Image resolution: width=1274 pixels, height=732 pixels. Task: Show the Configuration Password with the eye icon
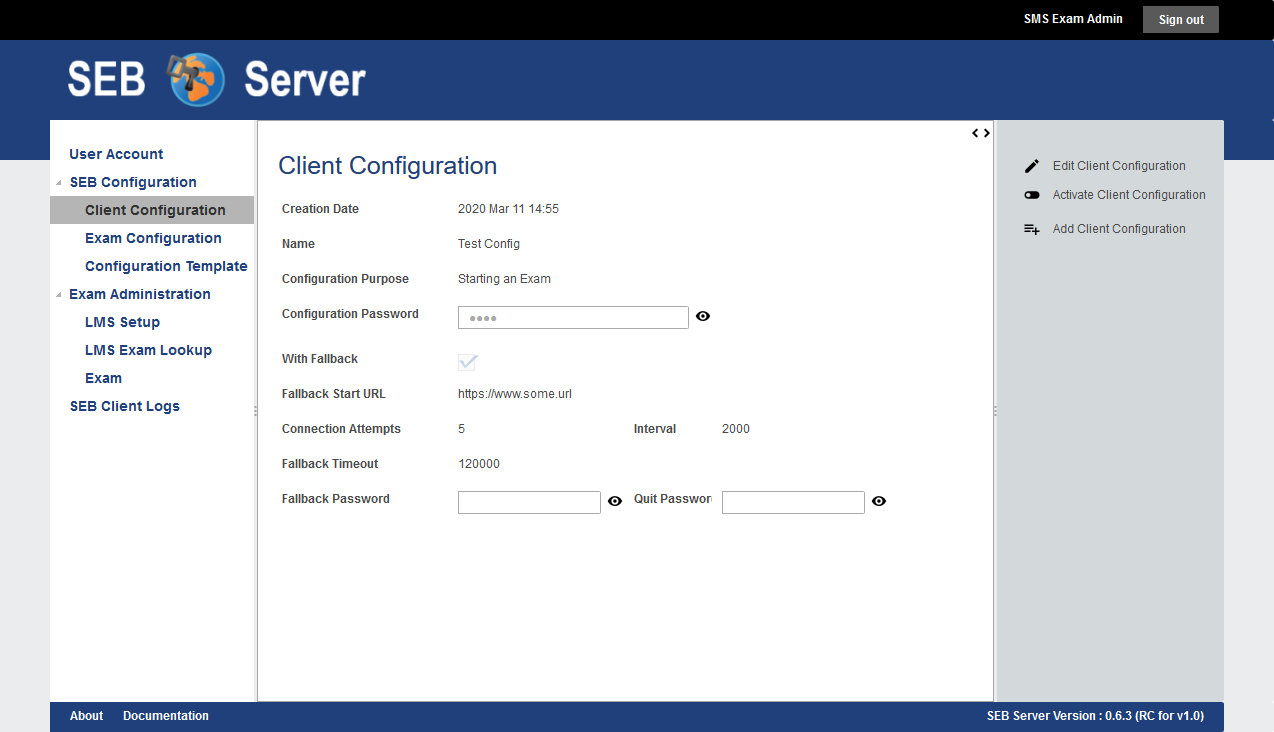point(703,316)
